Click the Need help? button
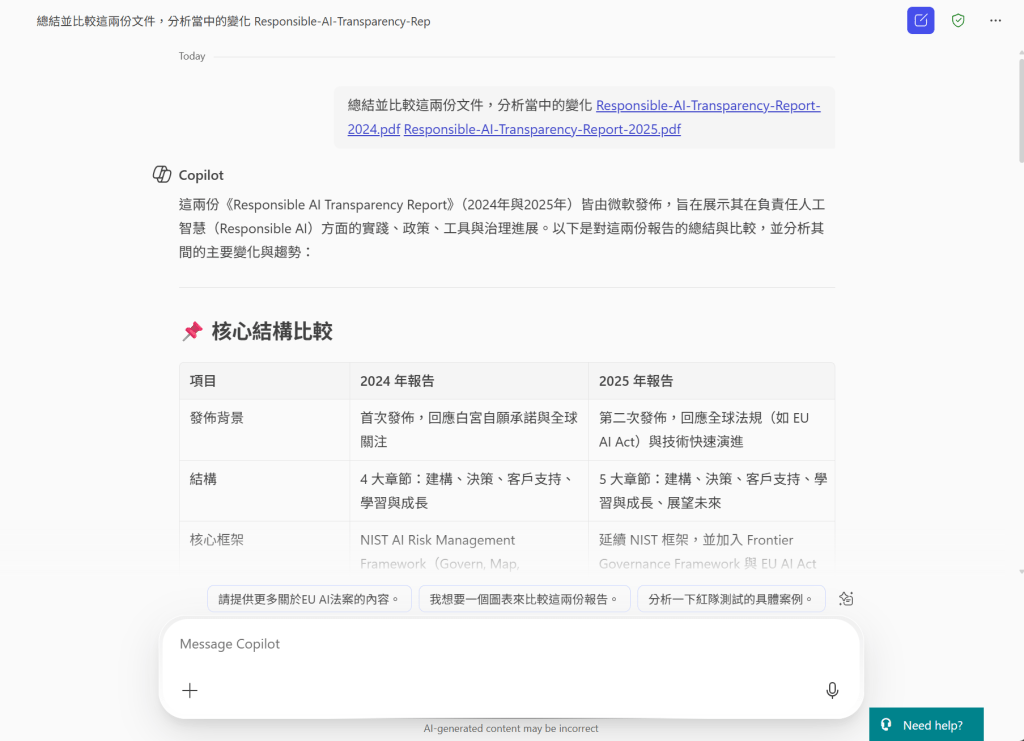Image resolution: width=1024 pixels, height=741 pixels. (926, 725)
